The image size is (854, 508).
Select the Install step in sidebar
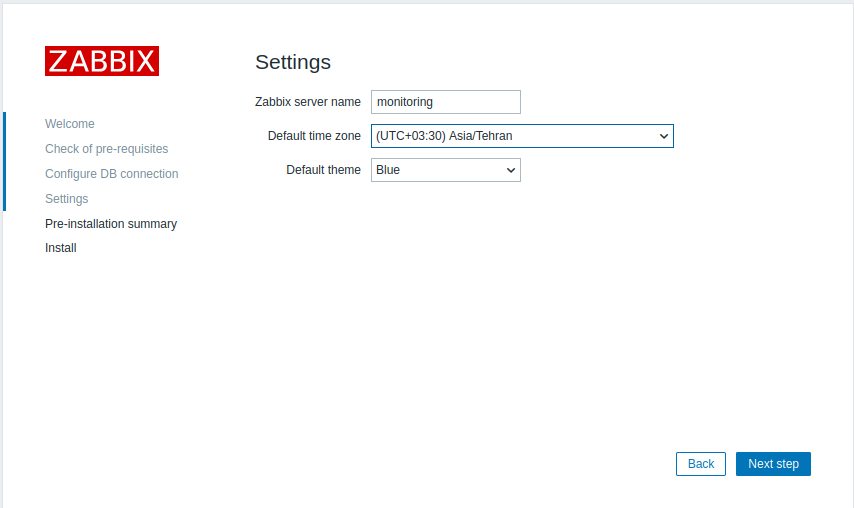pos(61,248)
